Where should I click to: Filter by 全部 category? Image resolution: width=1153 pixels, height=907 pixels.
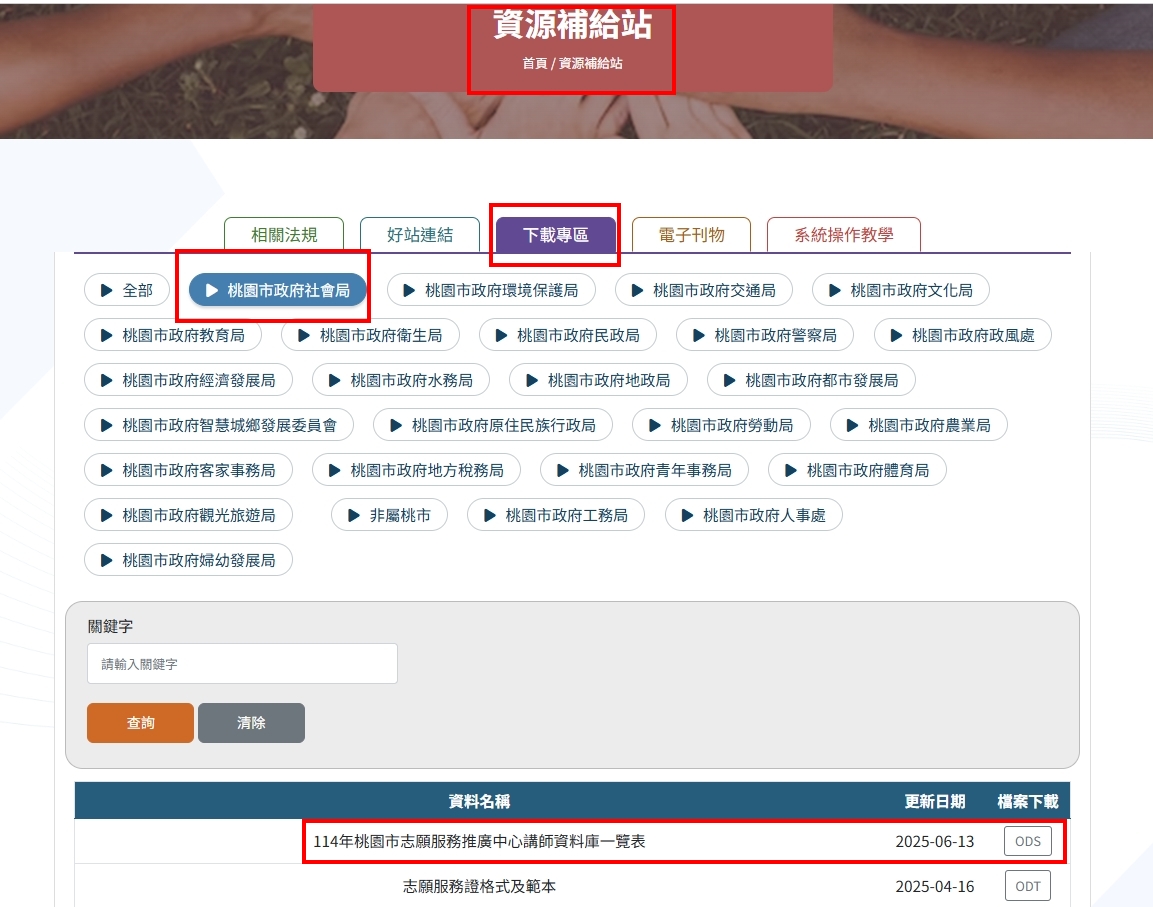click(127, 290)
